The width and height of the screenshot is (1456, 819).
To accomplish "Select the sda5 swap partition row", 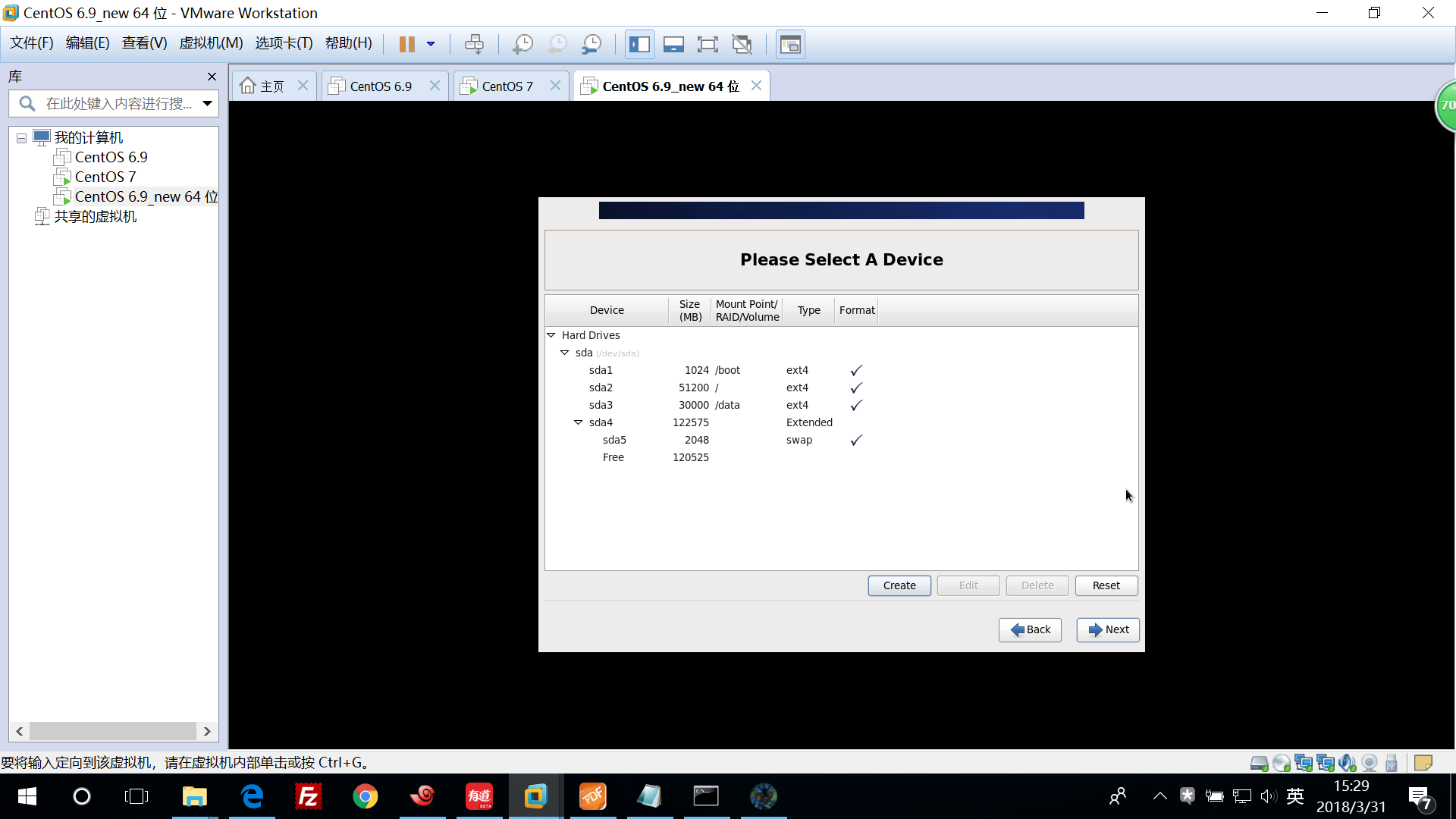I will coord(841,440).
